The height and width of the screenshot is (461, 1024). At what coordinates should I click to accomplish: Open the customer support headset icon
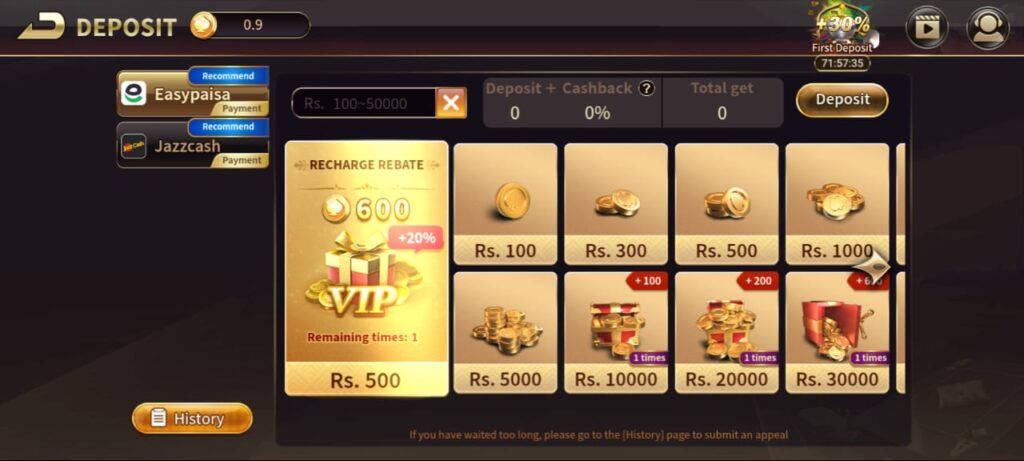coord(987,27)
